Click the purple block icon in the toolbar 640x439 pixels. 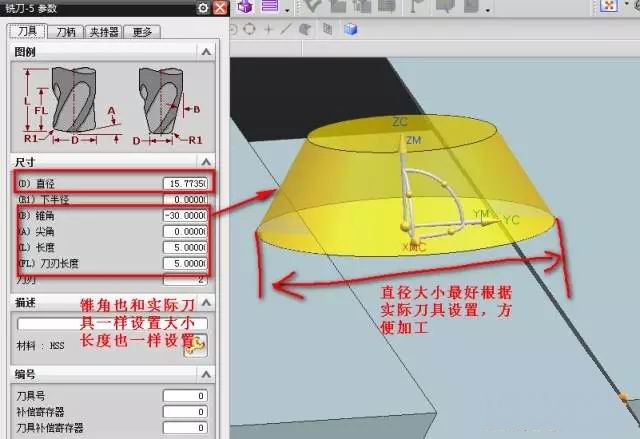(x=245, y=6)
